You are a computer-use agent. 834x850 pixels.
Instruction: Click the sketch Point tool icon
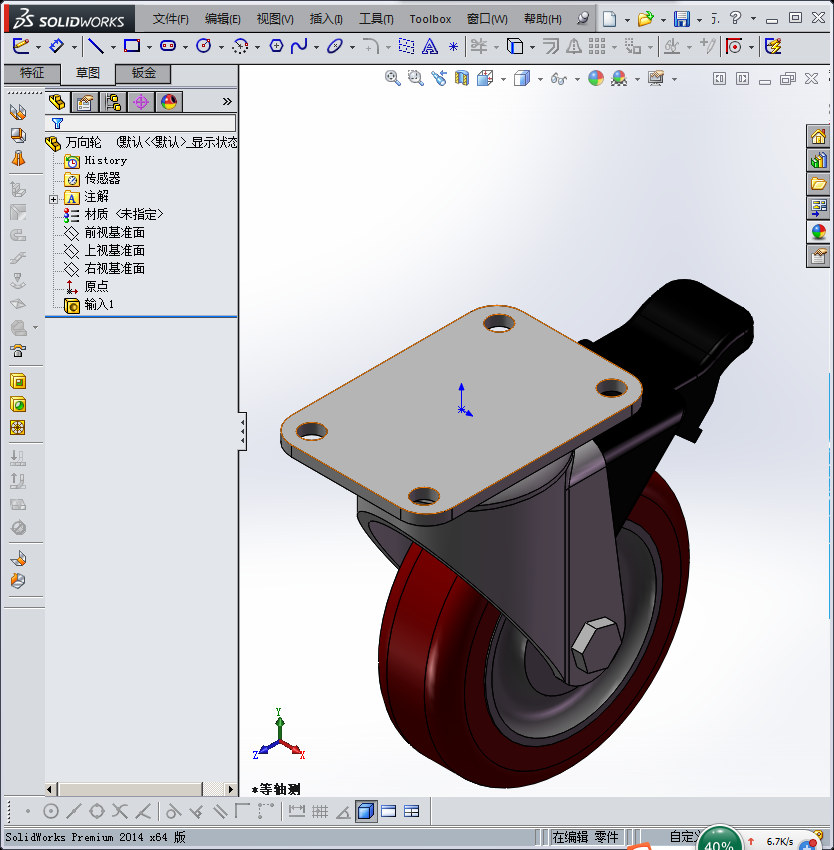pyautogui.click(x=453, y=47)
